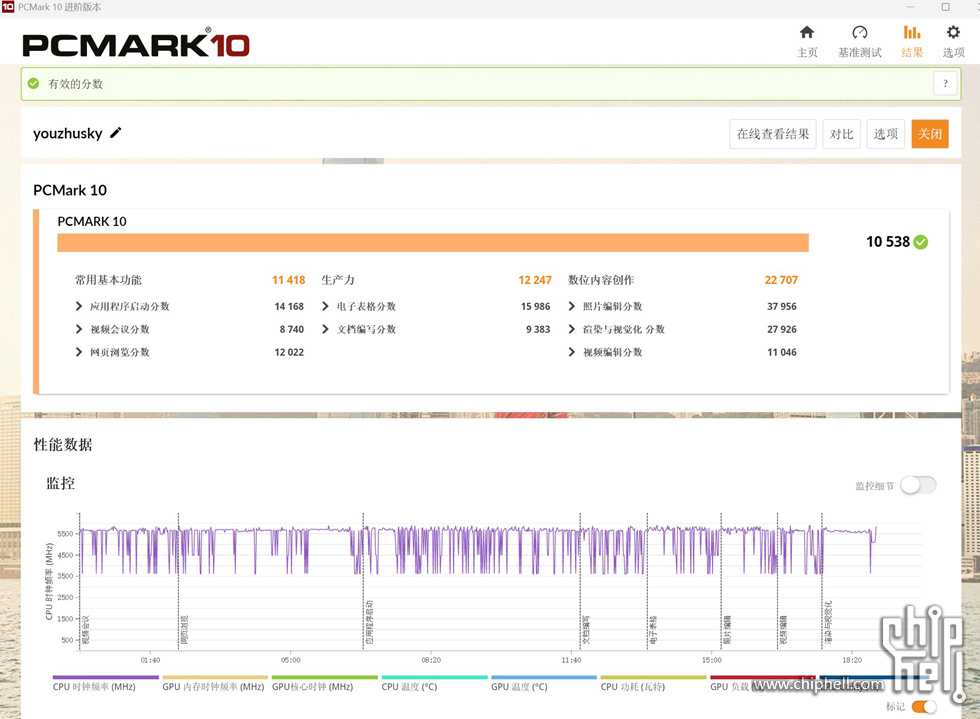Click the 网页浏览 score value 12 022
This screenshot has width=980, height=719.
(289, 352)
